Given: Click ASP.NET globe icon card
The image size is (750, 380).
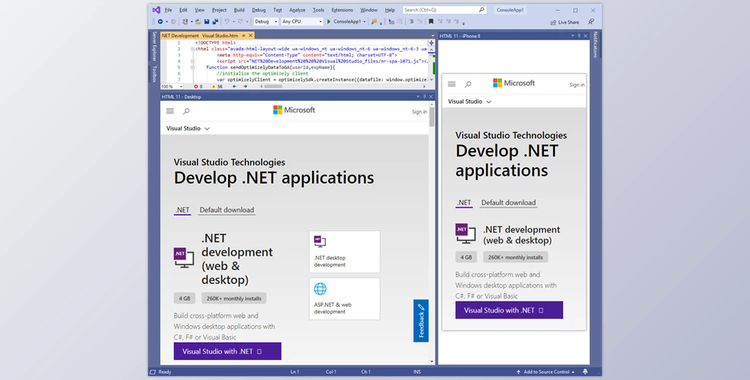Looking at the screenshot, I should 320,289.
